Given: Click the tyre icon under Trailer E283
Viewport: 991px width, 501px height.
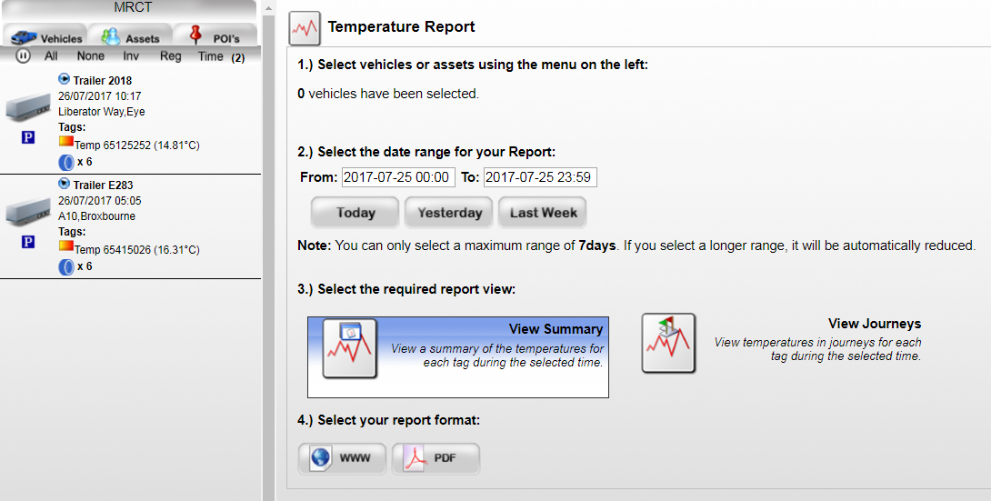Looking at the screenshot, I should (66, 266).
